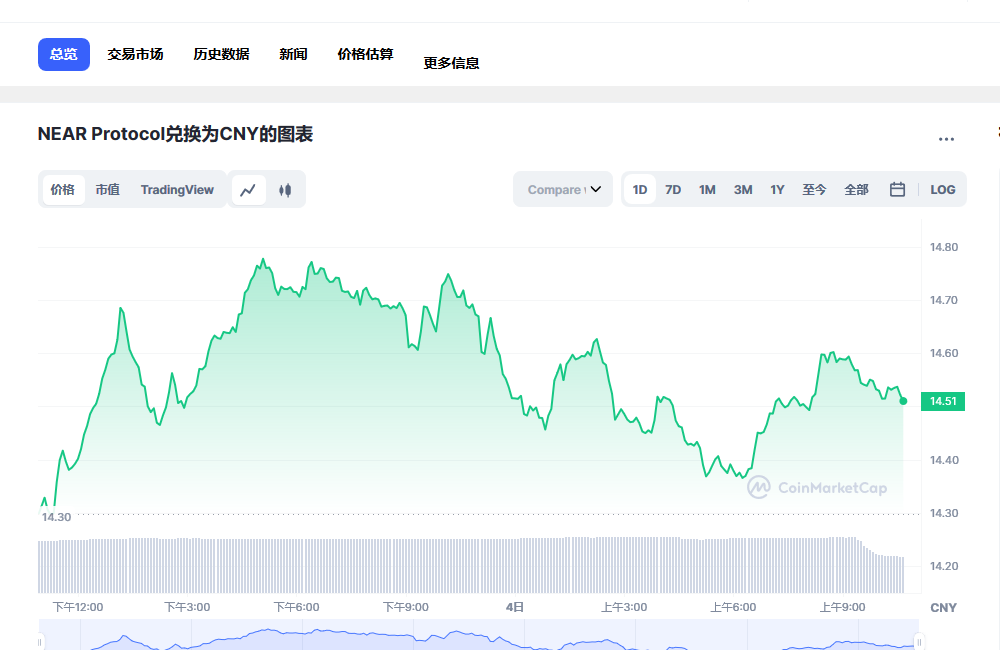Open the three-dot chart options menu

(x=946, y=138)
